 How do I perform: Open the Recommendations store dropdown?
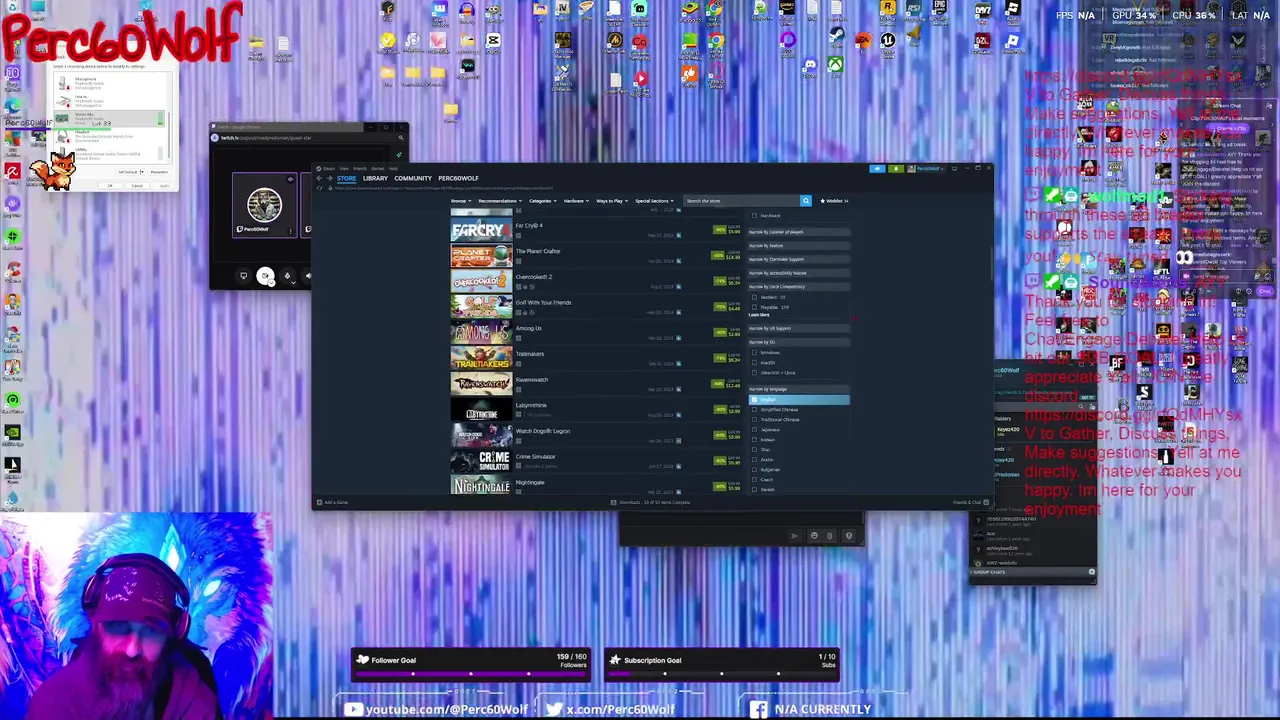coord(500,201)
